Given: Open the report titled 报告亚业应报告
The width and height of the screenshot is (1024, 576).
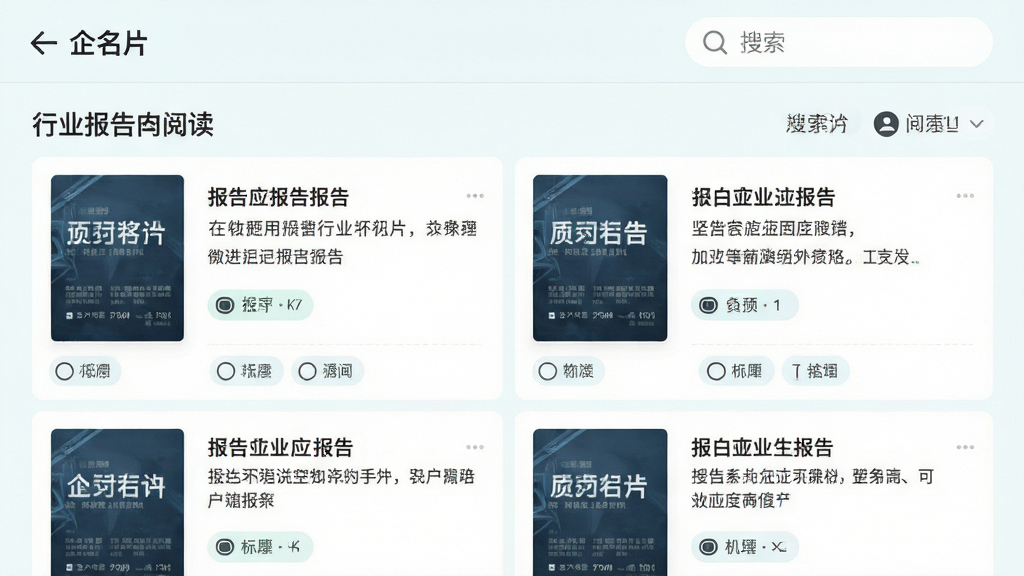Looking at the screenshot, I should pyautogui.click(x=281, y=448).
